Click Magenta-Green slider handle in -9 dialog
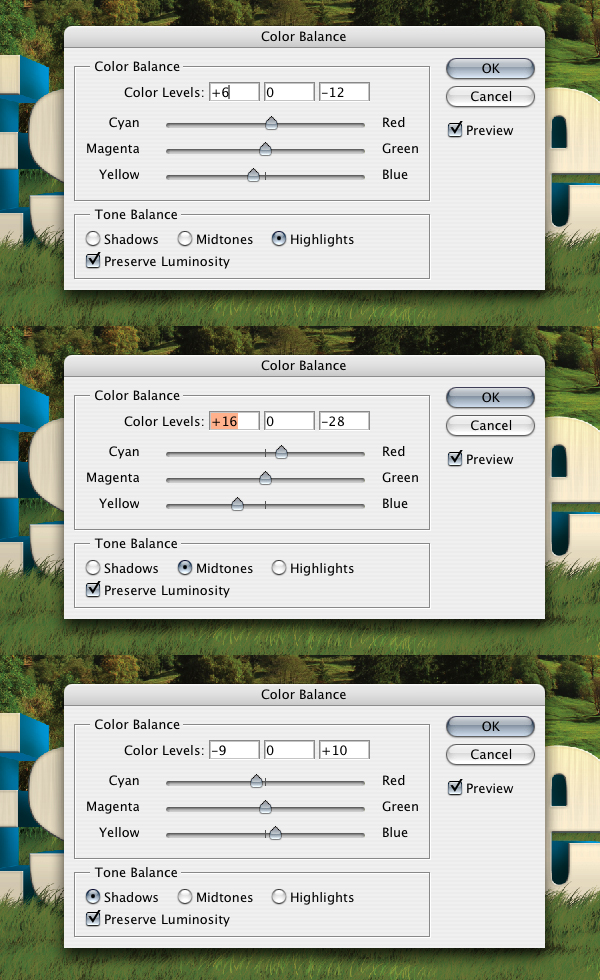Screen dimensions: 600x980 [x=266, y=807]
